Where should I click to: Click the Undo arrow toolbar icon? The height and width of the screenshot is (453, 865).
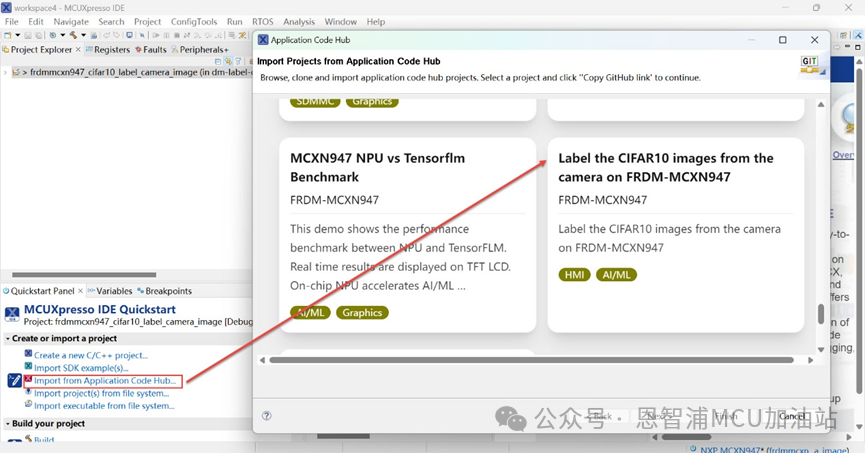(106, 35)
